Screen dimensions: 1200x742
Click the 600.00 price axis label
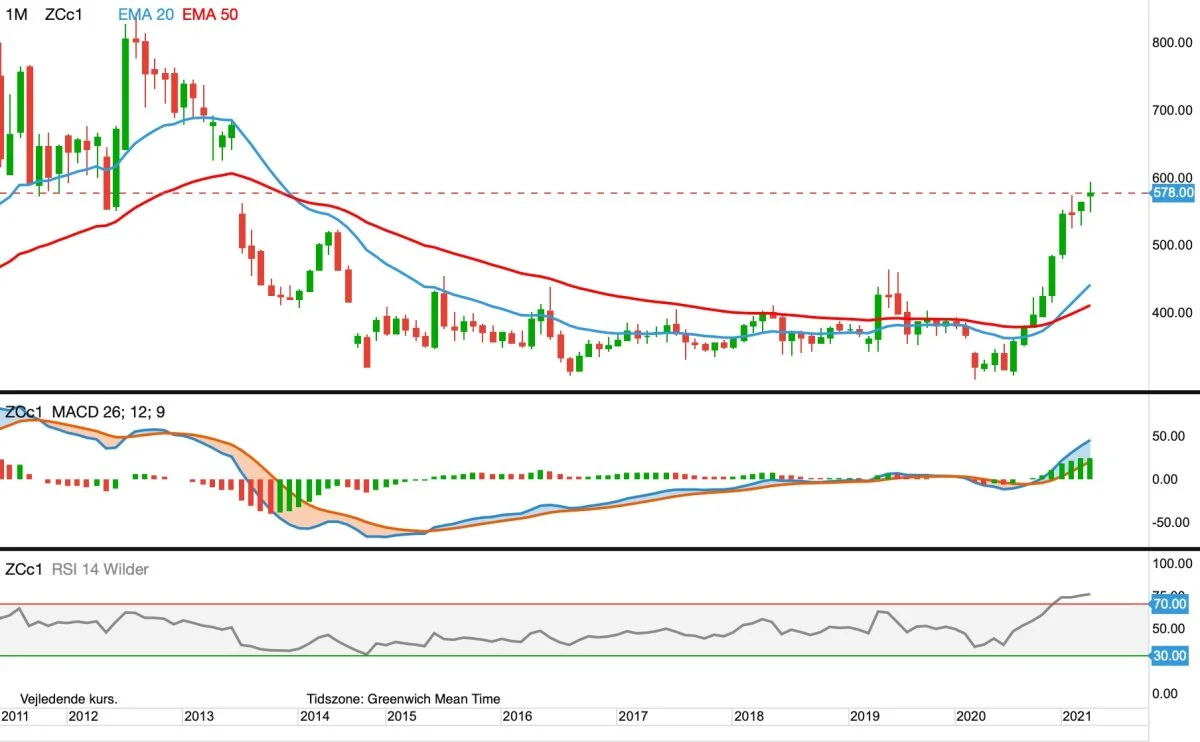click(1172, 178)
